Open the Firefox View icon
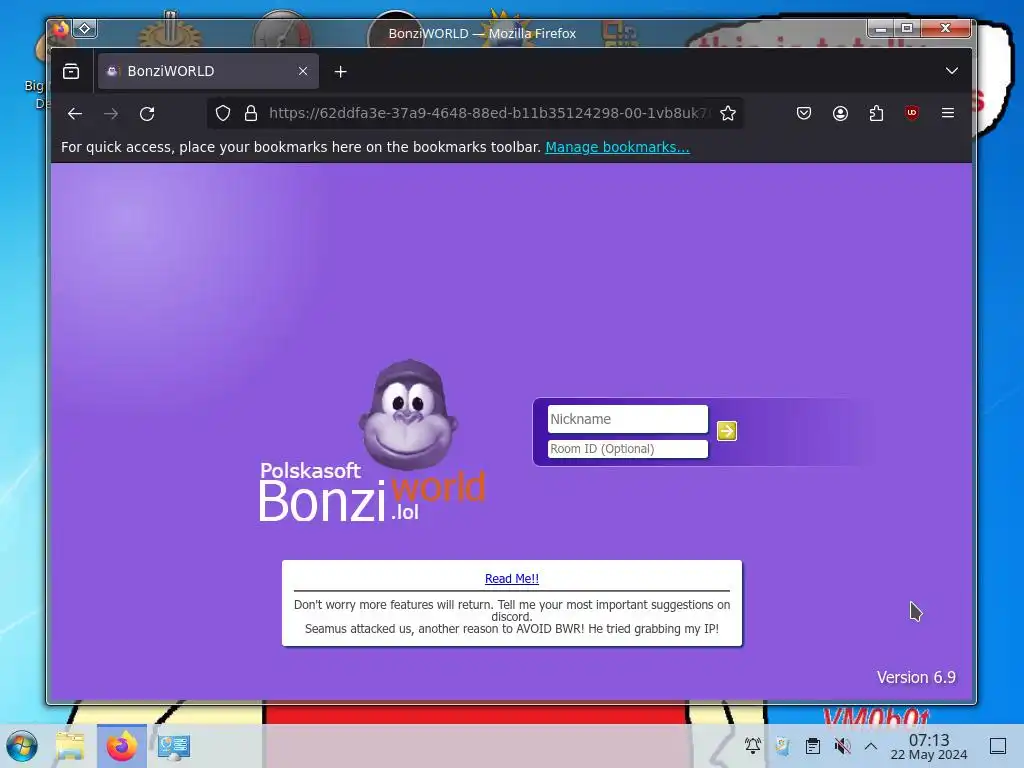 click(71, 71)
